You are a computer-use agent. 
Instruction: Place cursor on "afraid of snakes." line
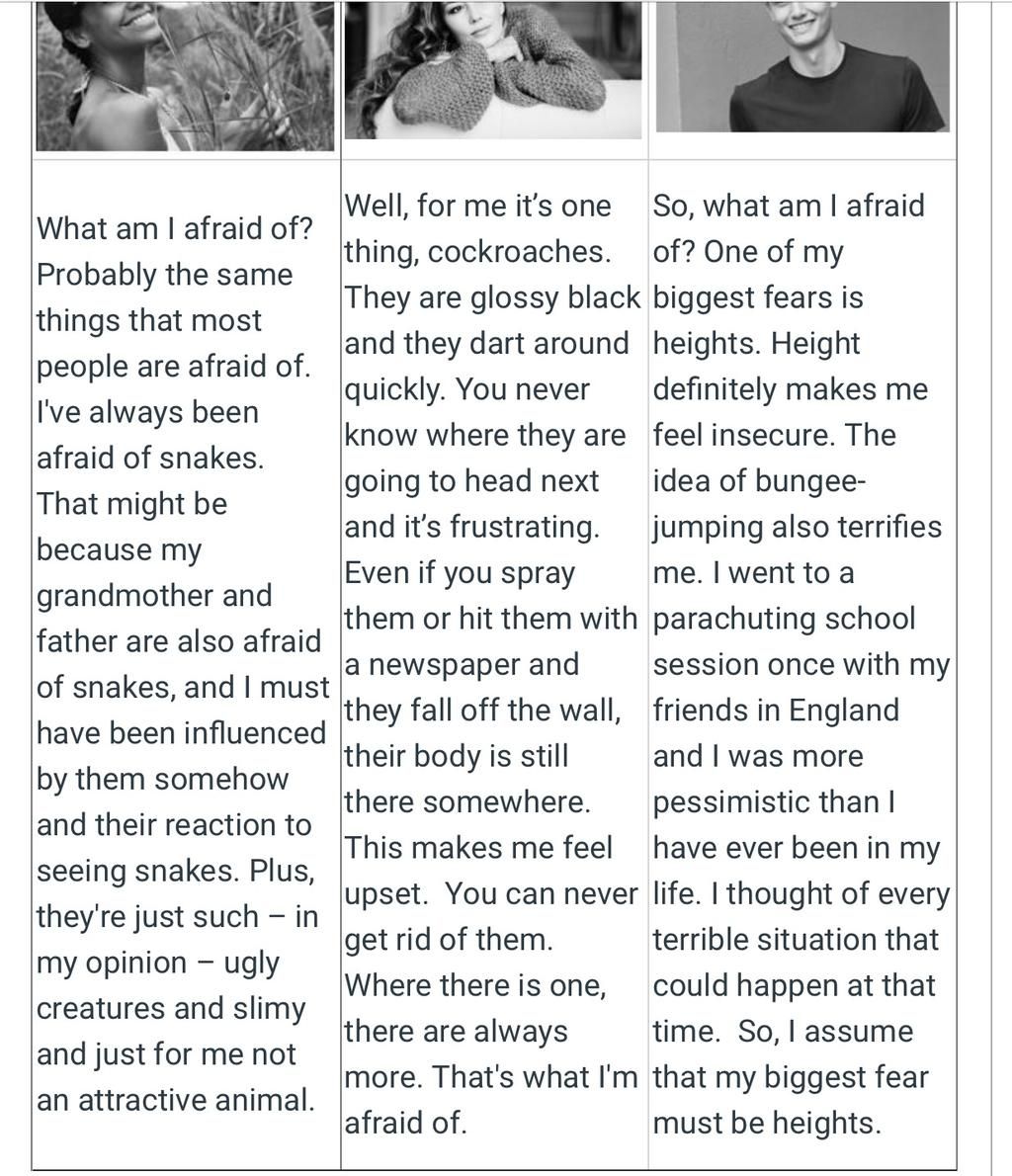pyautogui.click(x=150, y=458)
